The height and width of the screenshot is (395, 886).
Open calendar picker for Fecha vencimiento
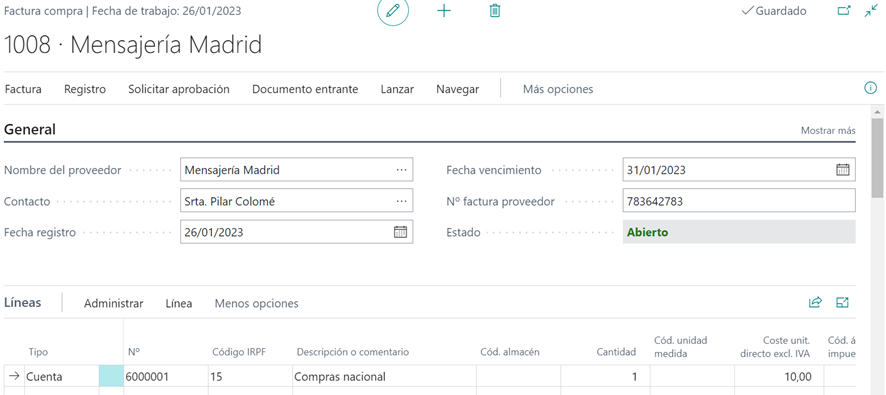tap(842, 170)
